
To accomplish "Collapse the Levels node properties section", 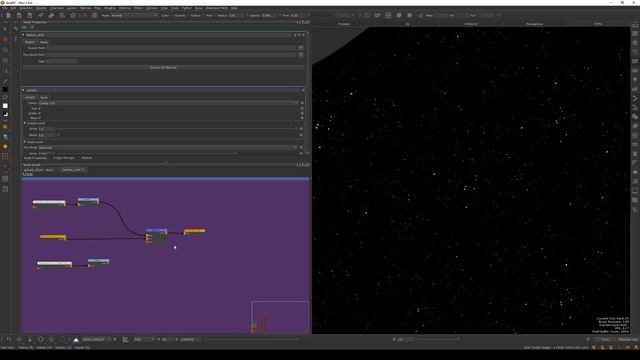I will pyautogui.click(x=24, y=90).
